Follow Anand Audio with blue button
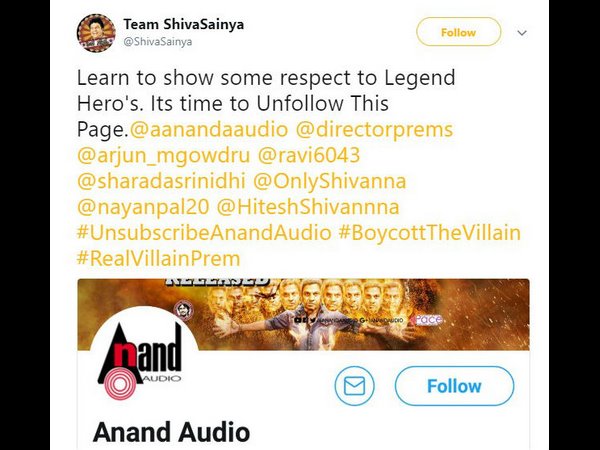The height and width of the screenshot is (450, 600). [454, 386]
